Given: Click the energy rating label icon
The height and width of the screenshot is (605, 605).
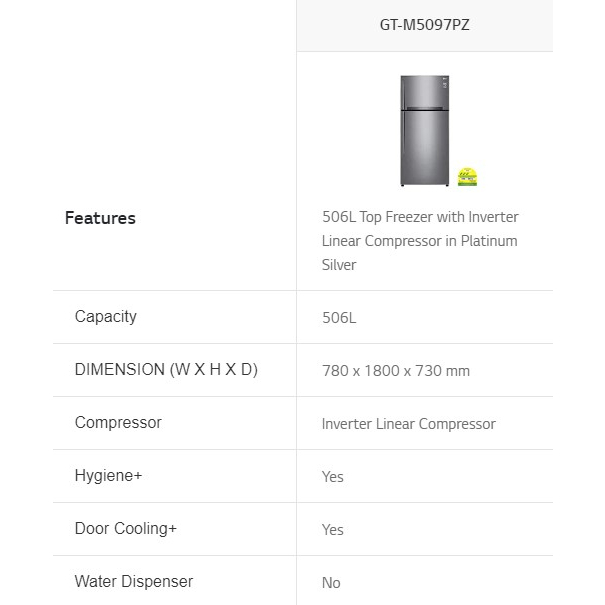Looking at the screenshot, I should pyautogui.click(x=468, y=177).
